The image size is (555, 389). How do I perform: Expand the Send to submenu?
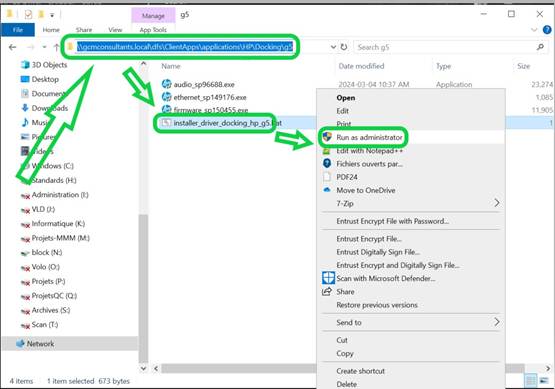[411, 322]
